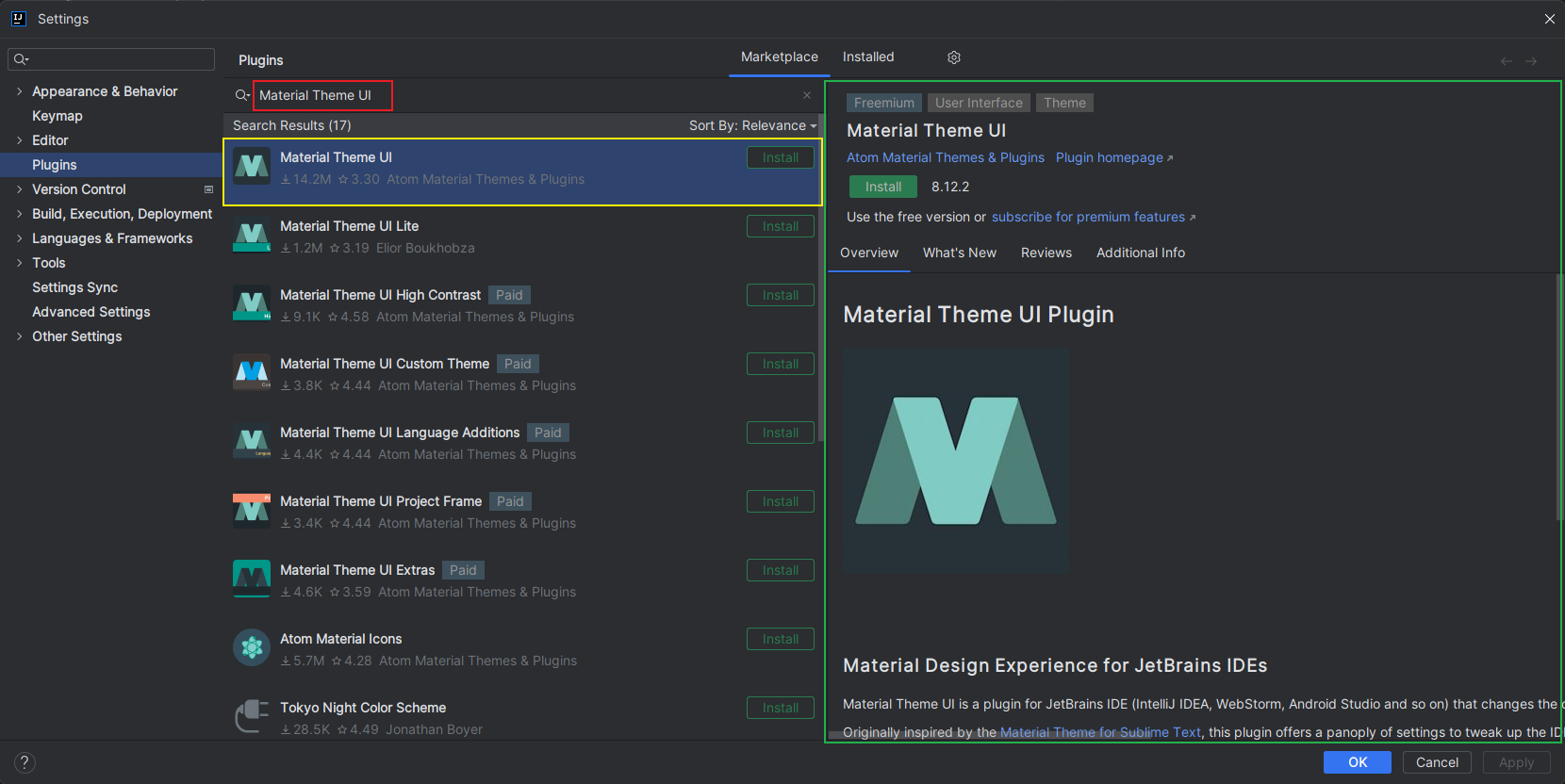
Task: Install Material Theme UI Lite plugin
Action: point(781,226)
